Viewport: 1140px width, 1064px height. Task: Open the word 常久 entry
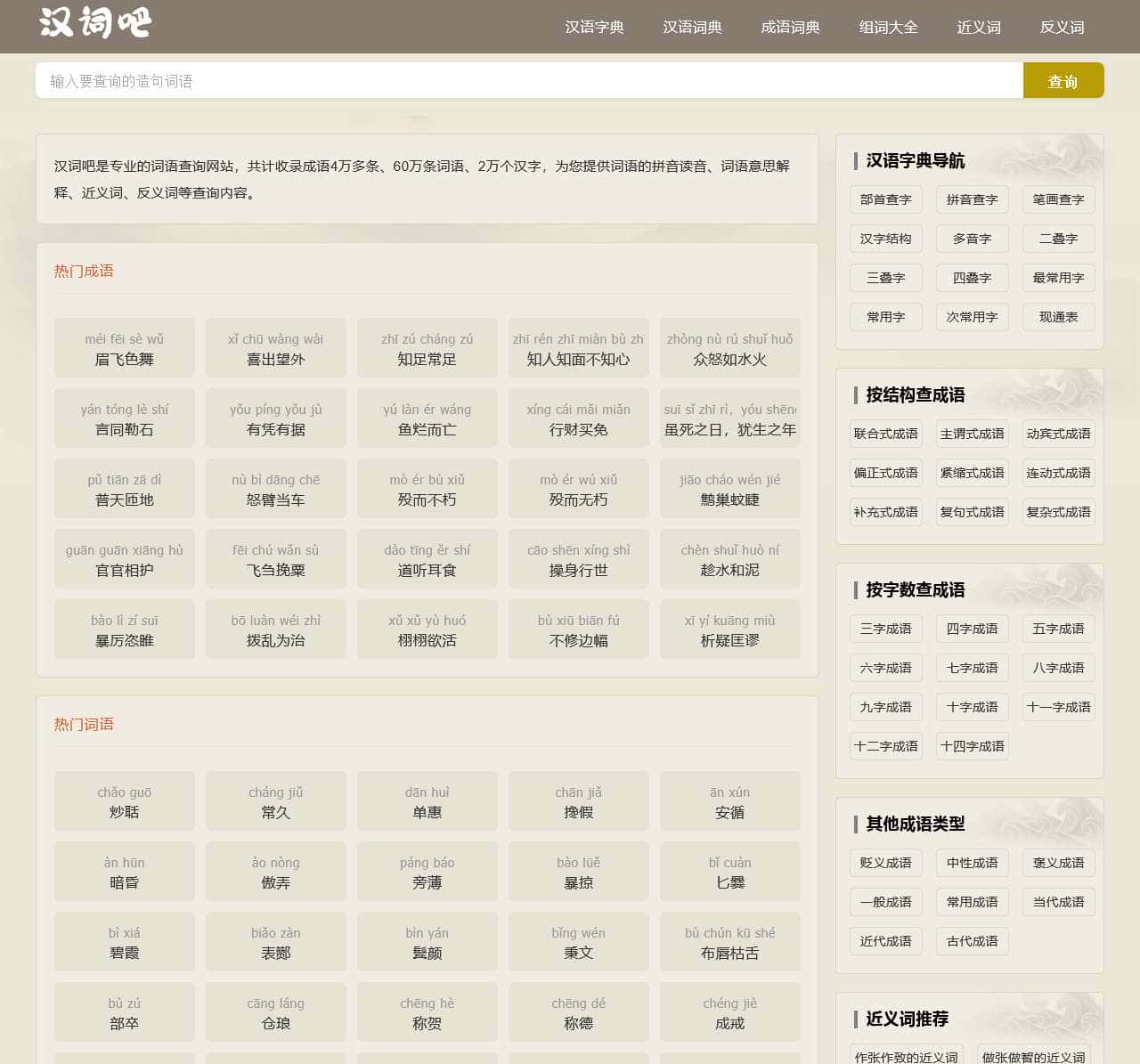coord(276,801)
